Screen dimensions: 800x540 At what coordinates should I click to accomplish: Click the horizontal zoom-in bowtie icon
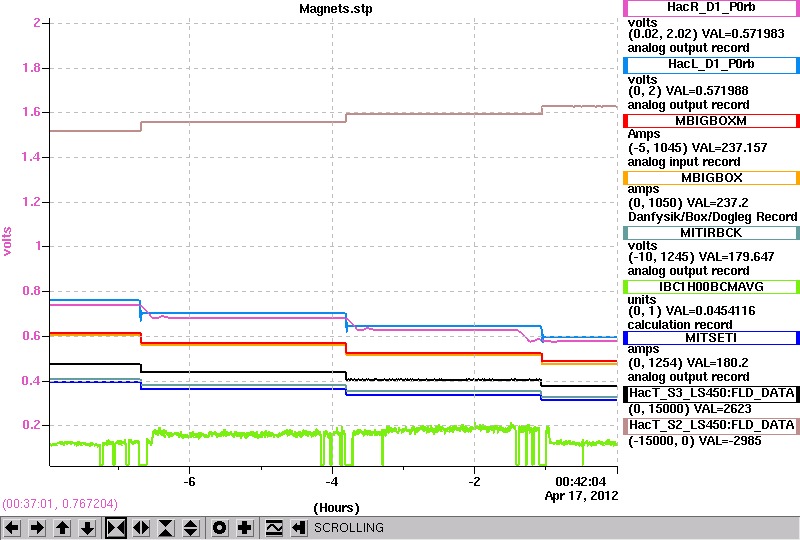pyautogui.click(x=116, y=528)
